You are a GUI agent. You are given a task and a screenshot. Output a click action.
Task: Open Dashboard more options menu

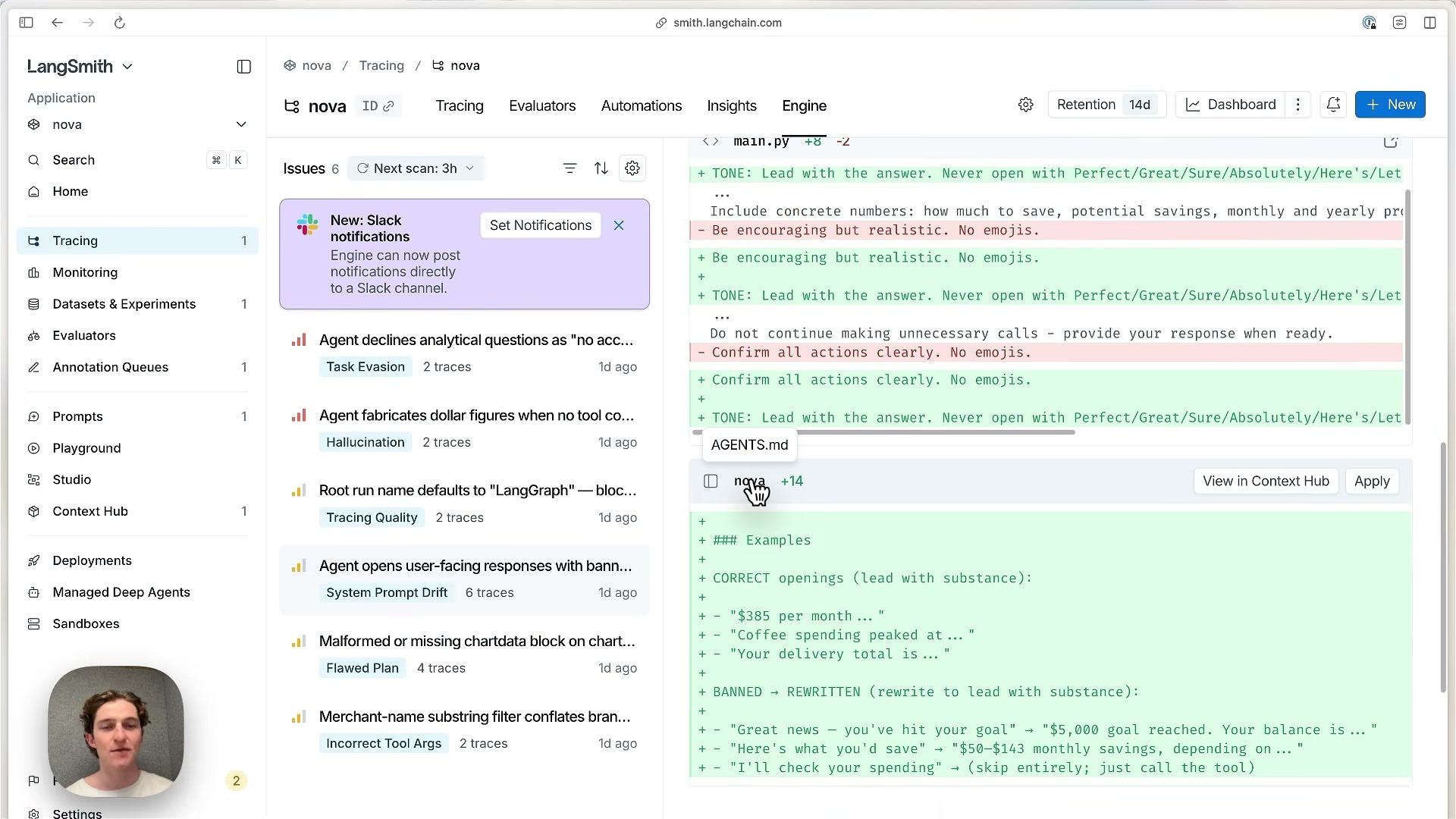(1298, 105)
